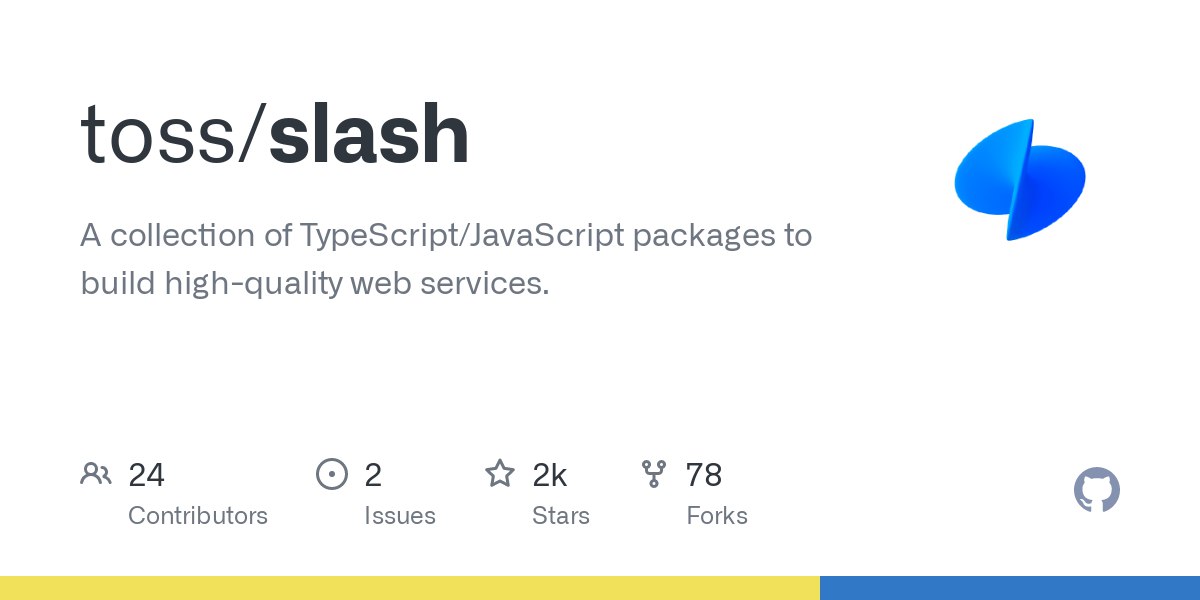
Task: Click the "A collection of TypeScript/JavaScript" description line
Action: click(x=446, y=236)
